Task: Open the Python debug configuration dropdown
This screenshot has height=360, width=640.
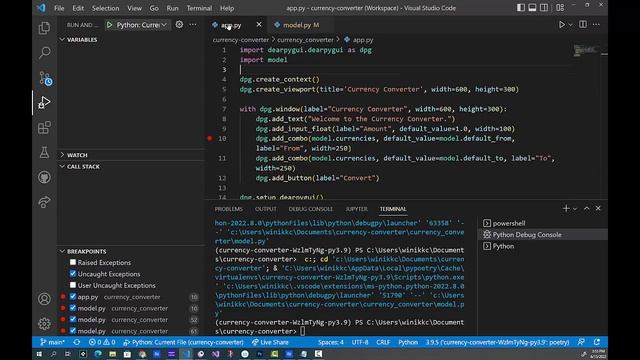Action: pos(142,25)
